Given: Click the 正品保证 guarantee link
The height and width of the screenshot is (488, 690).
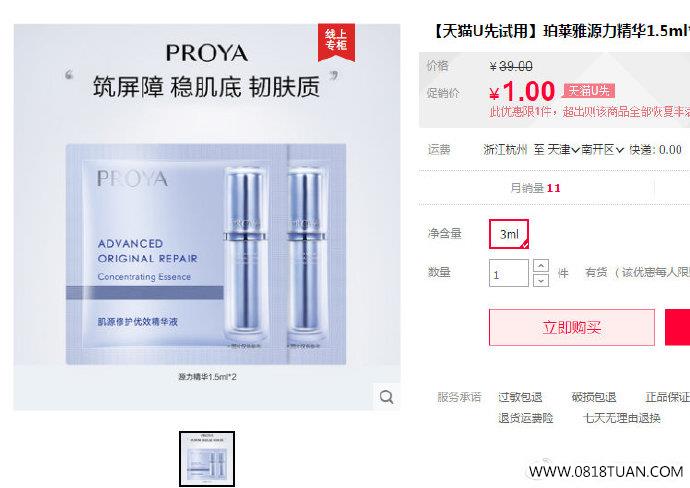Looking at the screenshot, I should point(668,397).
